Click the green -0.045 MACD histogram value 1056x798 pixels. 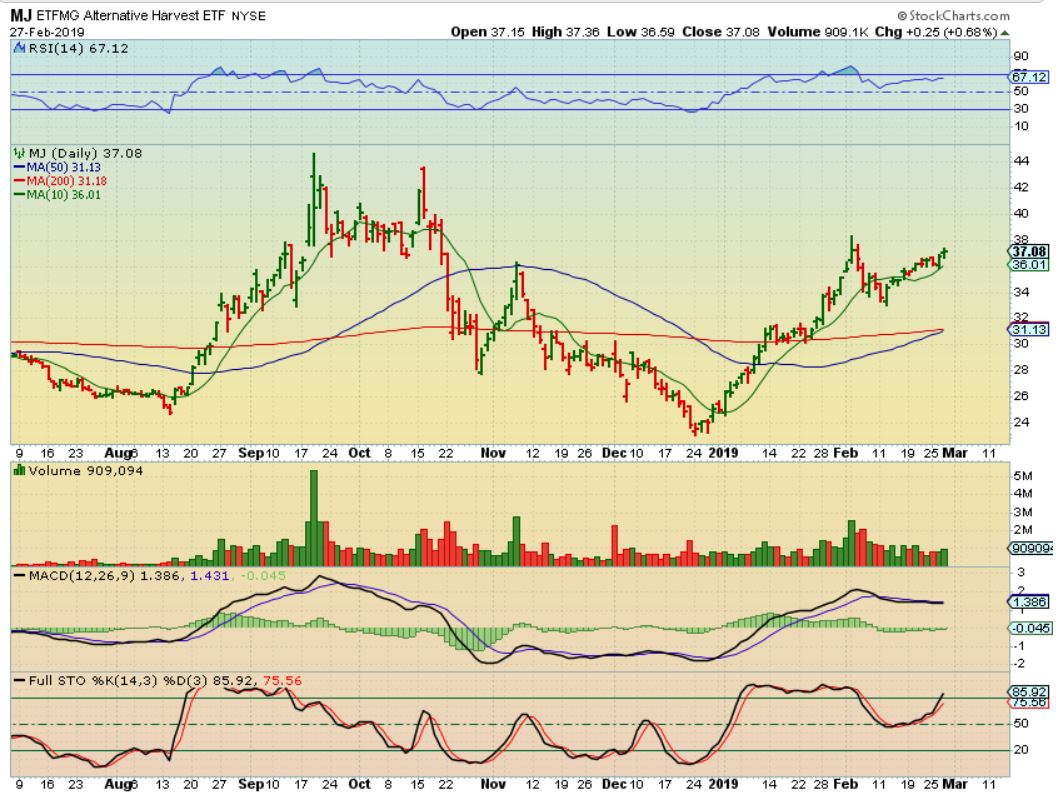pyautogui.click(x=263, y=576)
